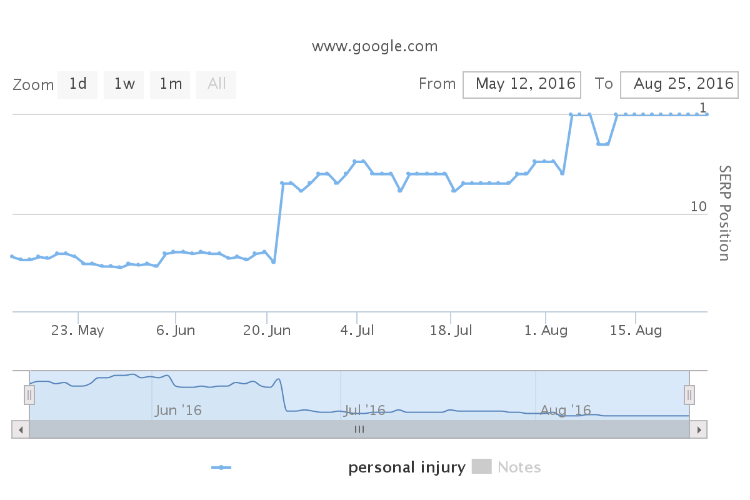Click the gray Notes legend swatch
The width and height of the screenshot is (750, 500).
pyautogui.click(x=482, y=467)
